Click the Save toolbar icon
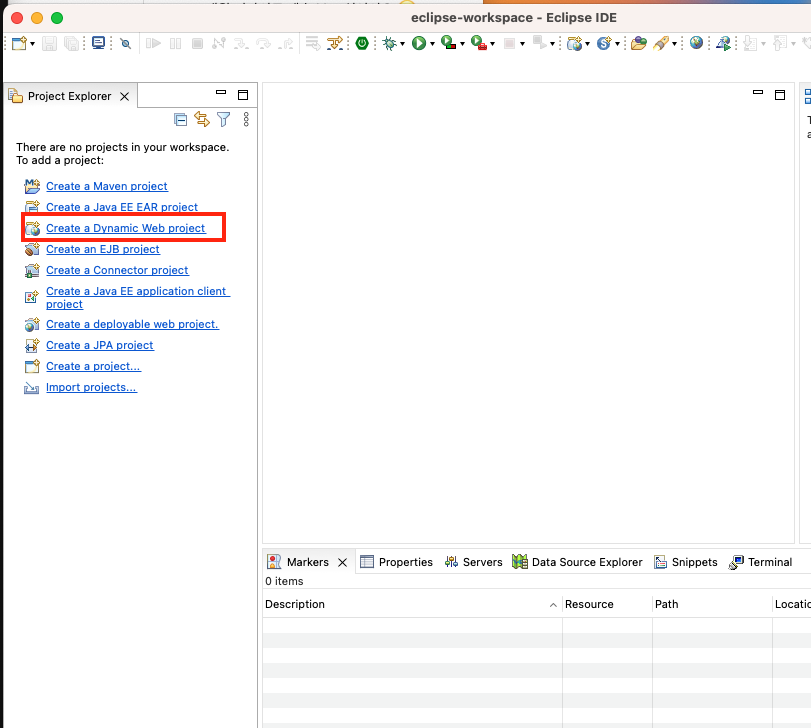 point(49,43)
